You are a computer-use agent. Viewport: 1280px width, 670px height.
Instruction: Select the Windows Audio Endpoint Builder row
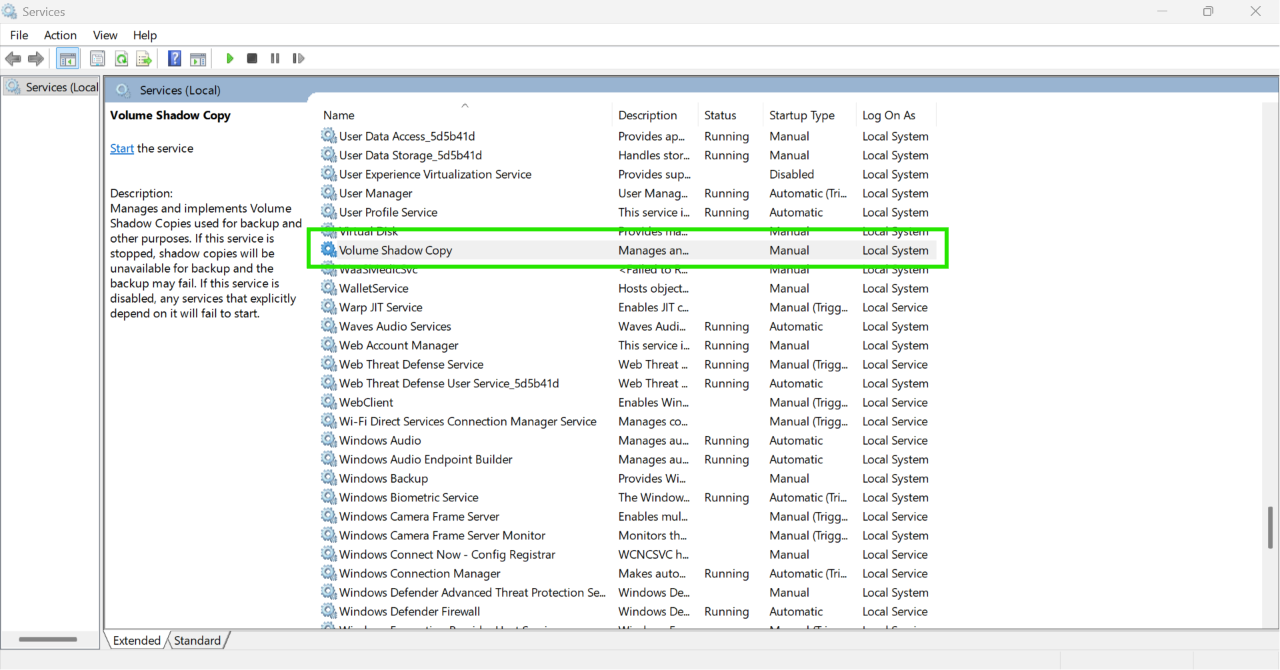click(627, 459)
